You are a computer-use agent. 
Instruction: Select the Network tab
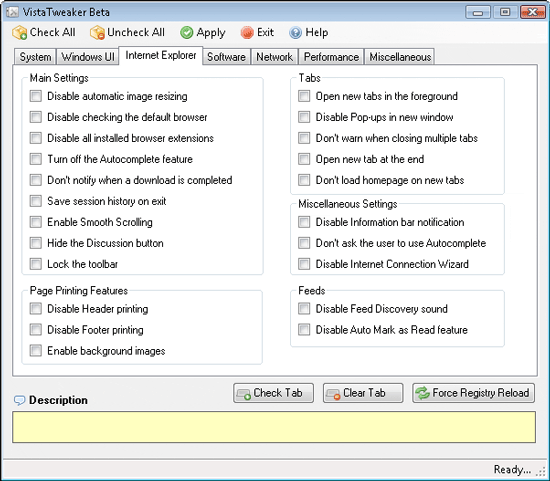(274, 57)
